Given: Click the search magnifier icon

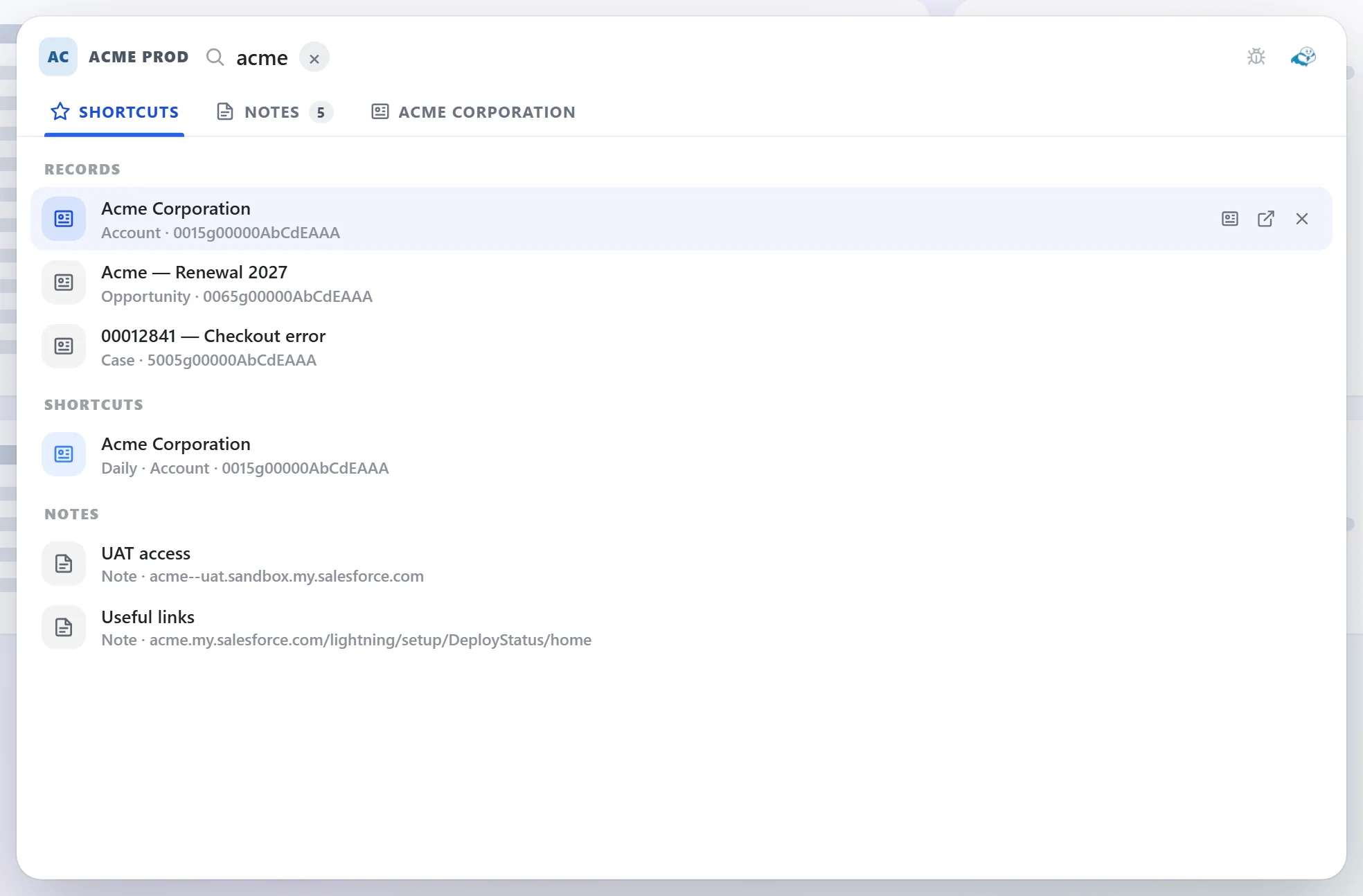Looking at the screenshot, I should pyautogui.click(x=215, y=57).
